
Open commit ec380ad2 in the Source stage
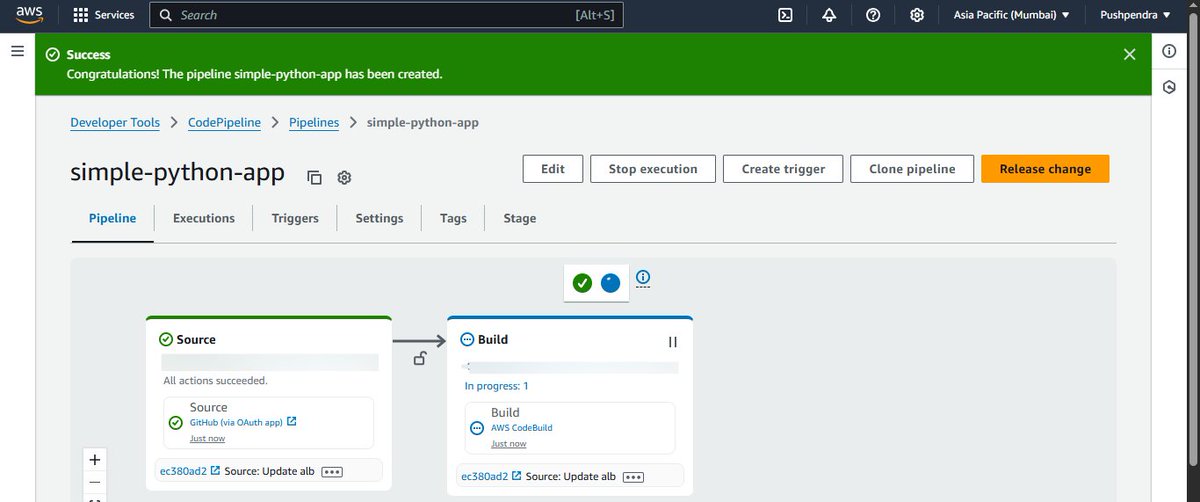click(x=190, y=471)
